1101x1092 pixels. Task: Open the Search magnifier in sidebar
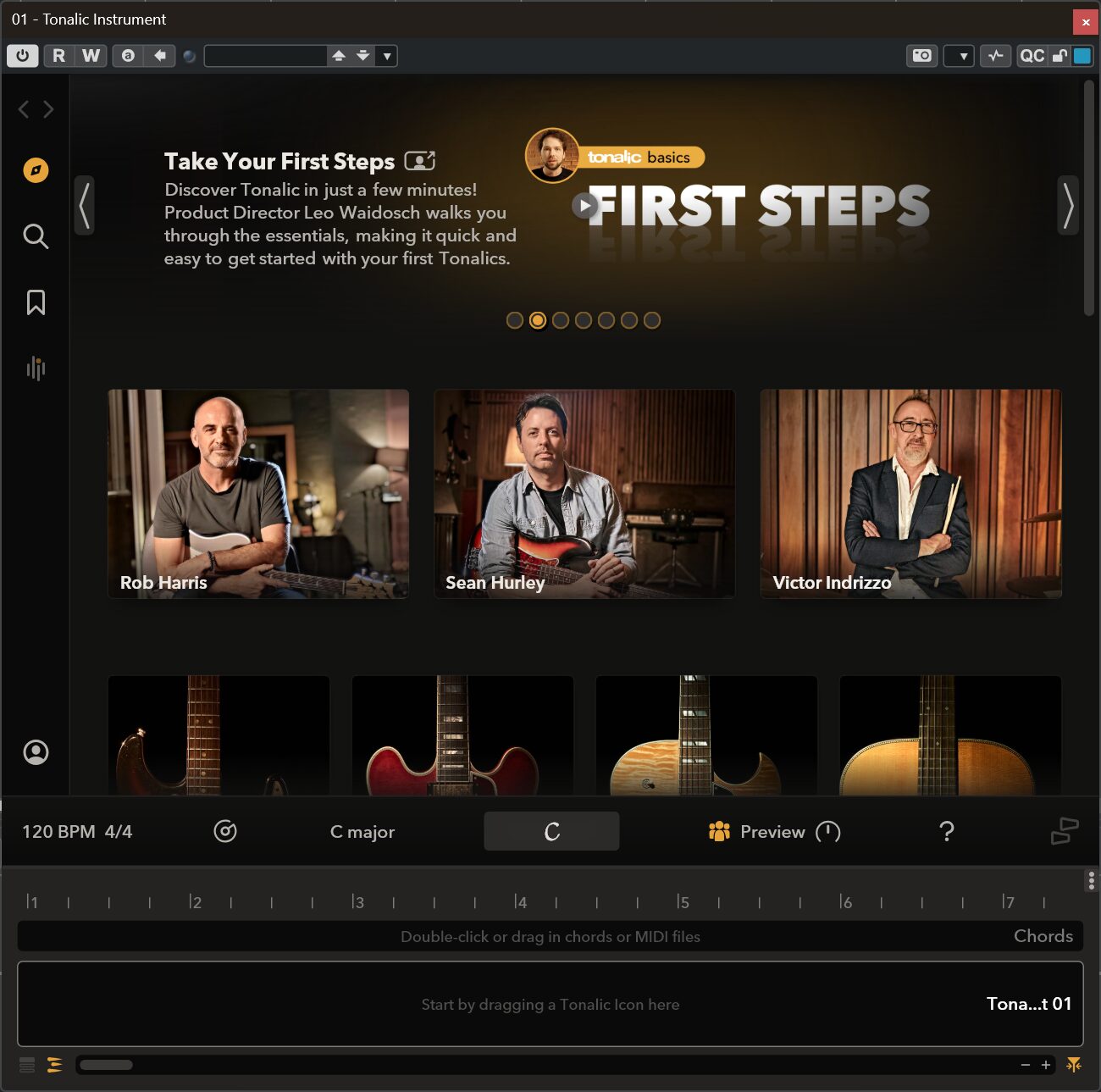[36, 236]
